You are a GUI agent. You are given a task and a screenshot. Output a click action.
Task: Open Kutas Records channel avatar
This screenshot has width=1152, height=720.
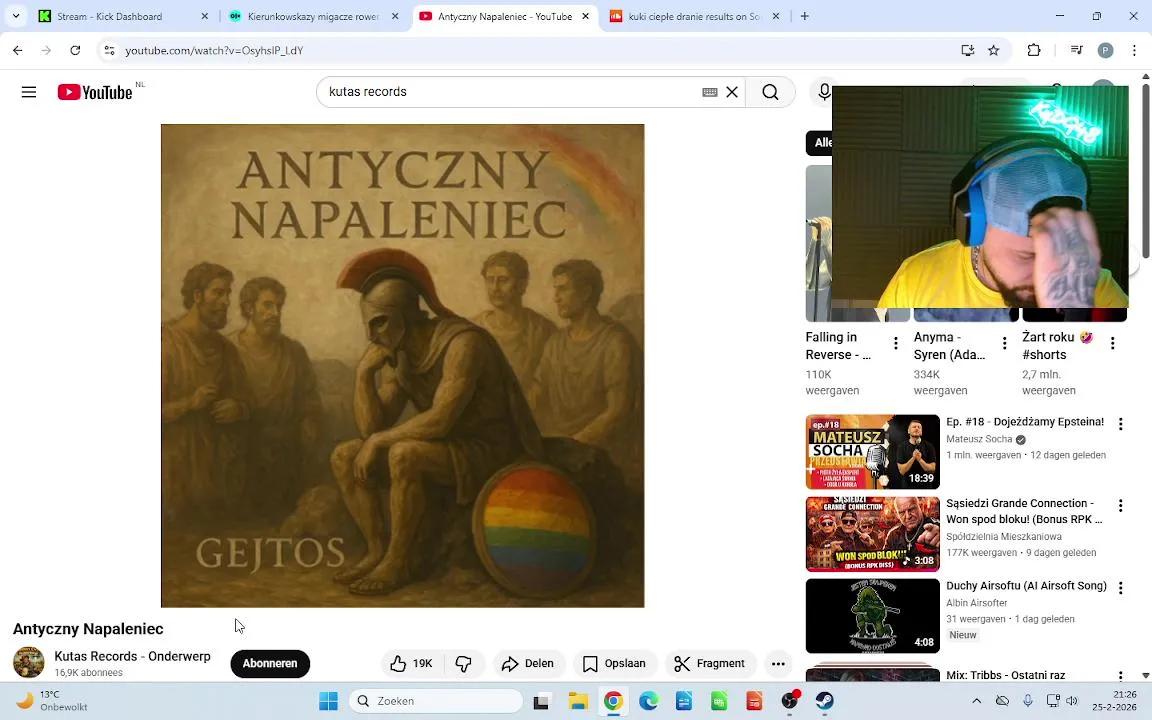tap(29, 663)
